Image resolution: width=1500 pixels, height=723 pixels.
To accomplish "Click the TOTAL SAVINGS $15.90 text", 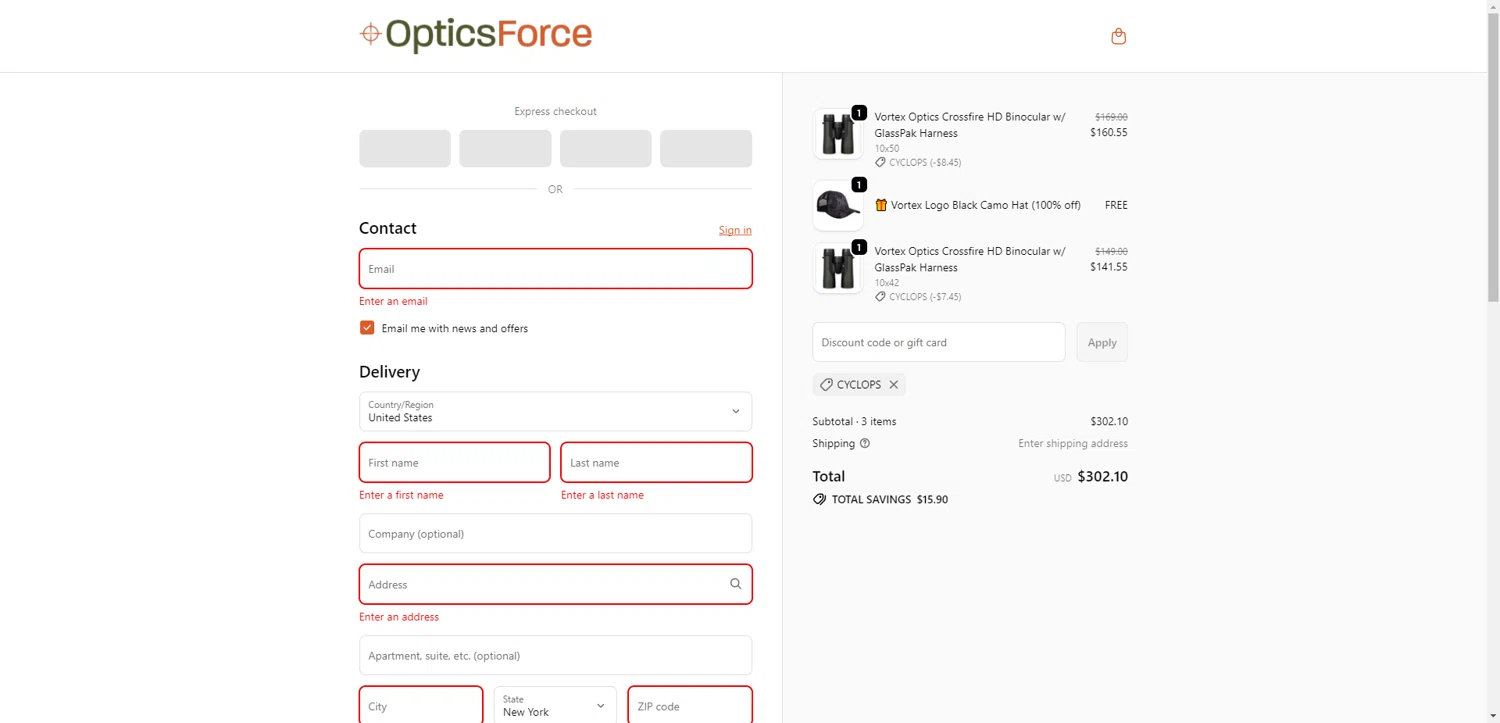I will point(889,499).
